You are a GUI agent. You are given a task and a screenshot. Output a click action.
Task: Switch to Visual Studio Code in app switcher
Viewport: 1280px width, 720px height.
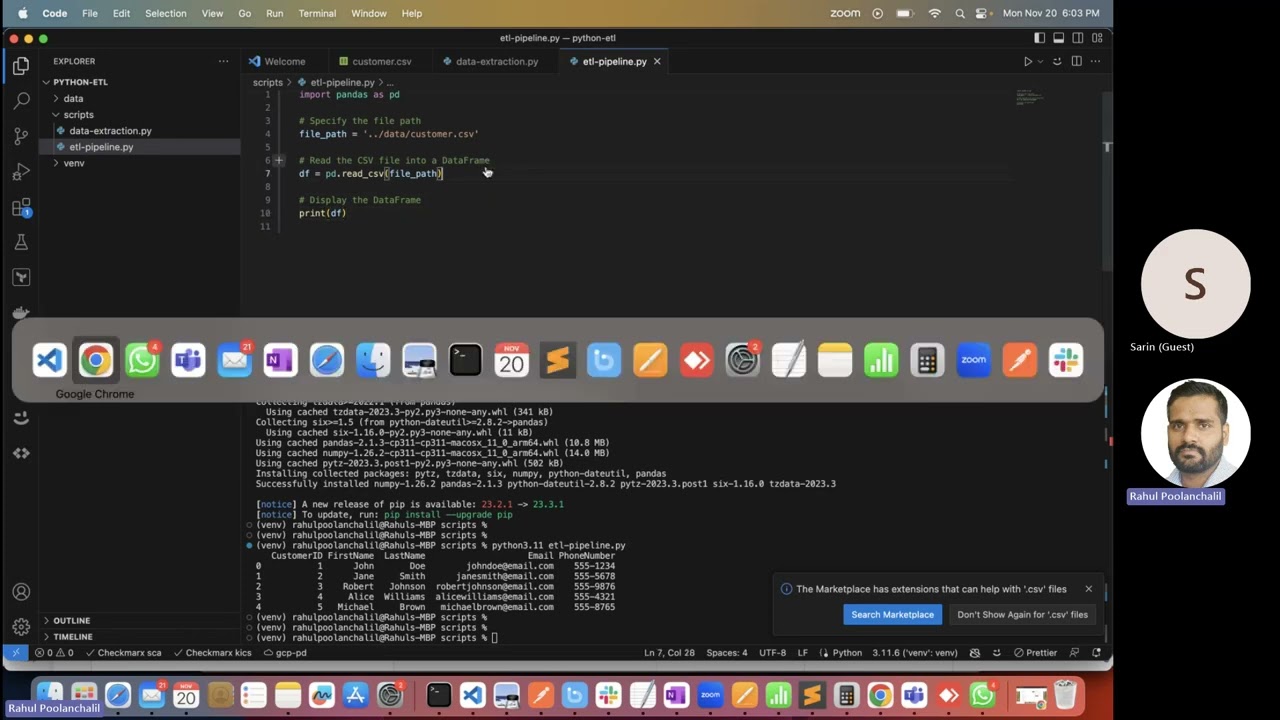click(49, 360)
